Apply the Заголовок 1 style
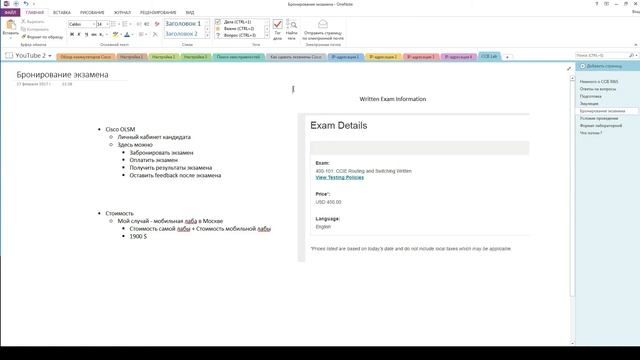 click(183, 24)
